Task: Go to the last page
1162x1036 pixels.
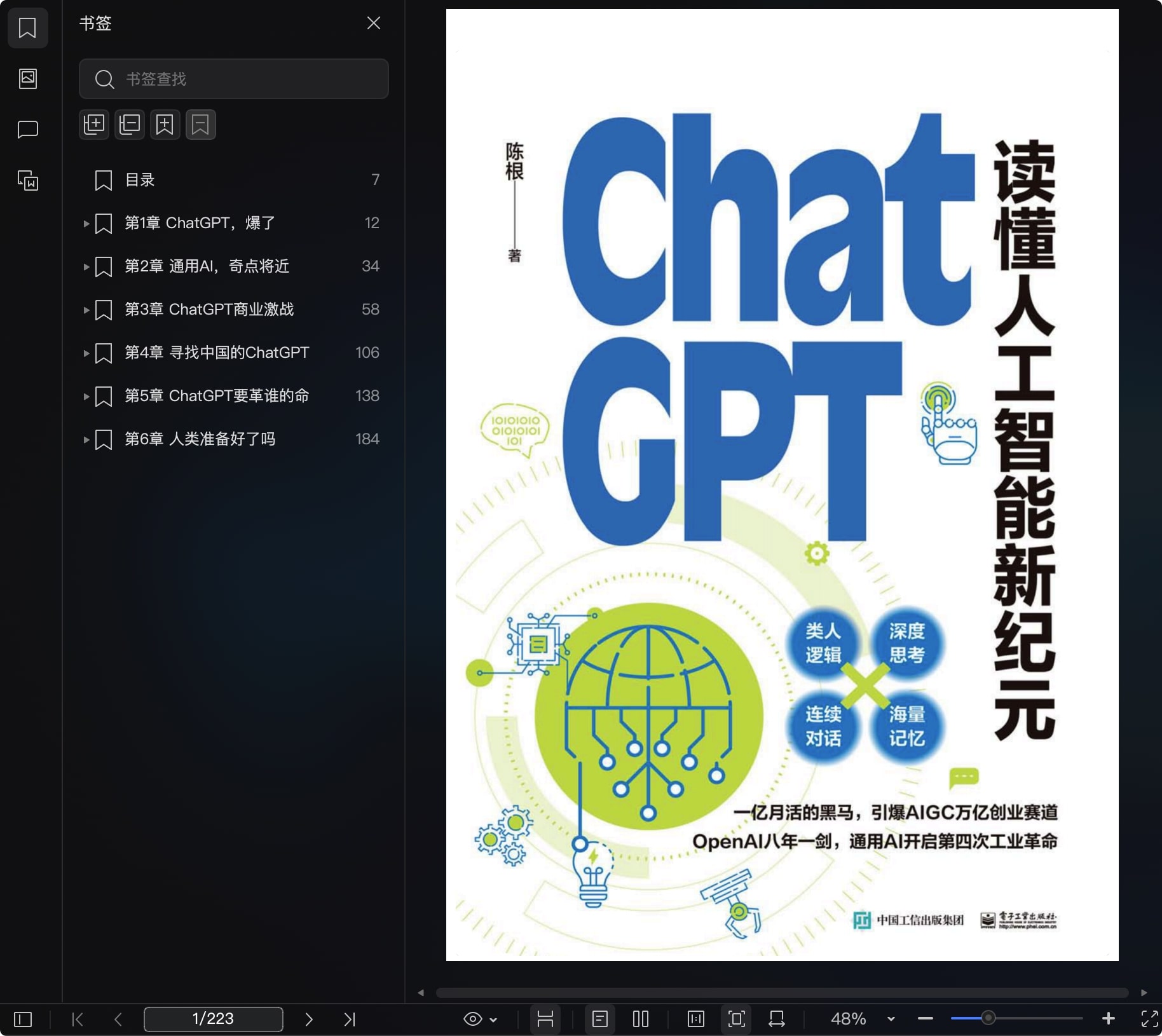Action: (350, 1019)
